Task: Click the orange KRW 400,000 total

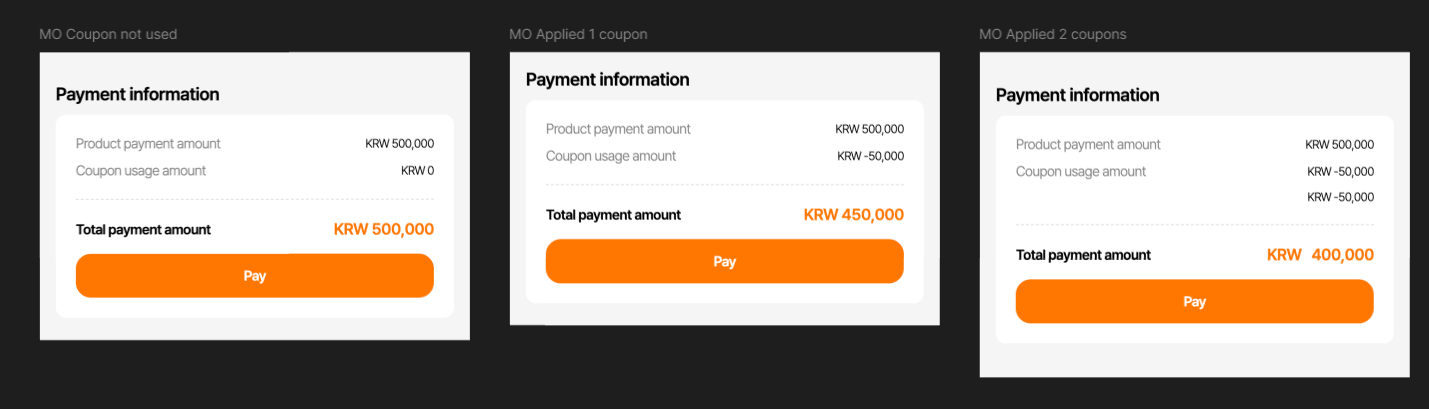Action: 1320,255
